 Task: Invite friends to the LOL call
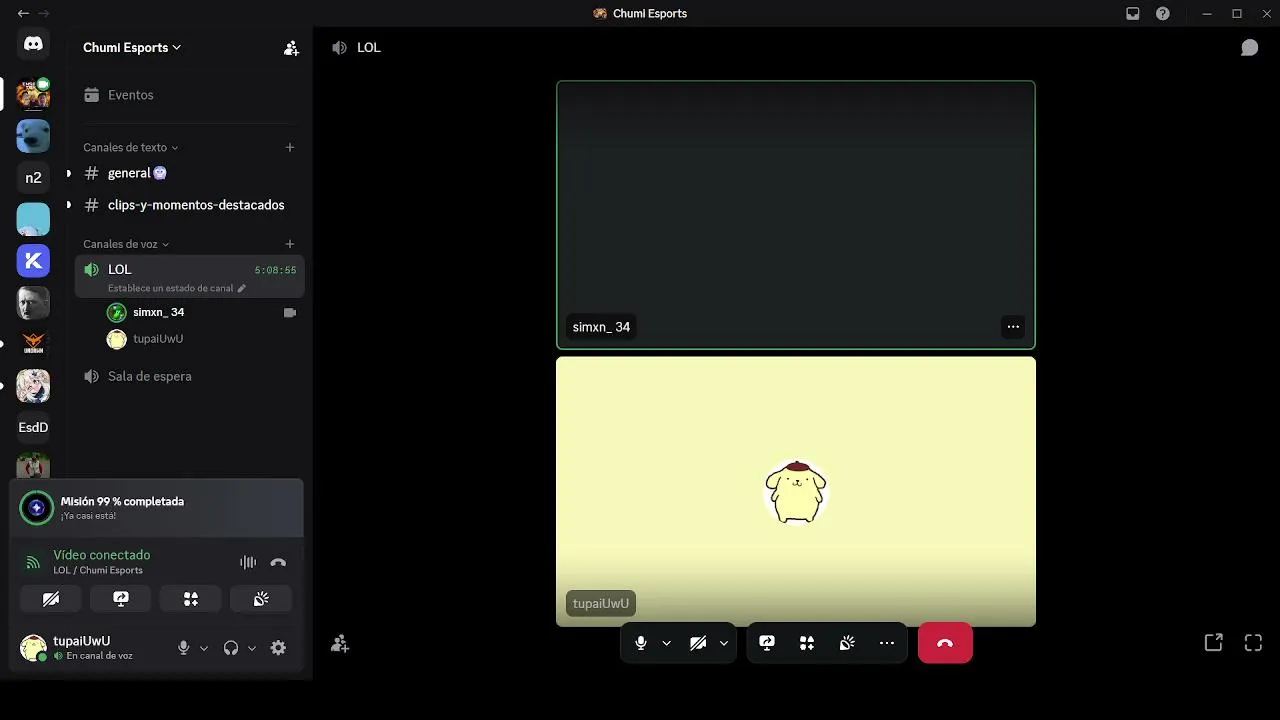tap(340, 644)
